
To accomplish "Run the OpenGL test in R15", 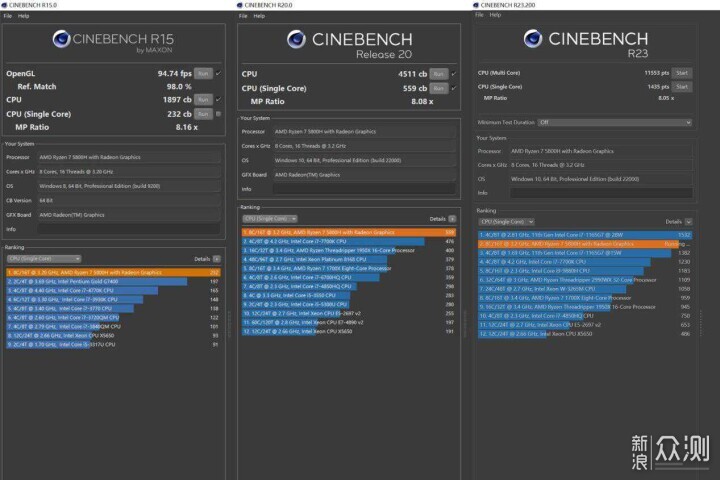I will [x=203, y=73].
